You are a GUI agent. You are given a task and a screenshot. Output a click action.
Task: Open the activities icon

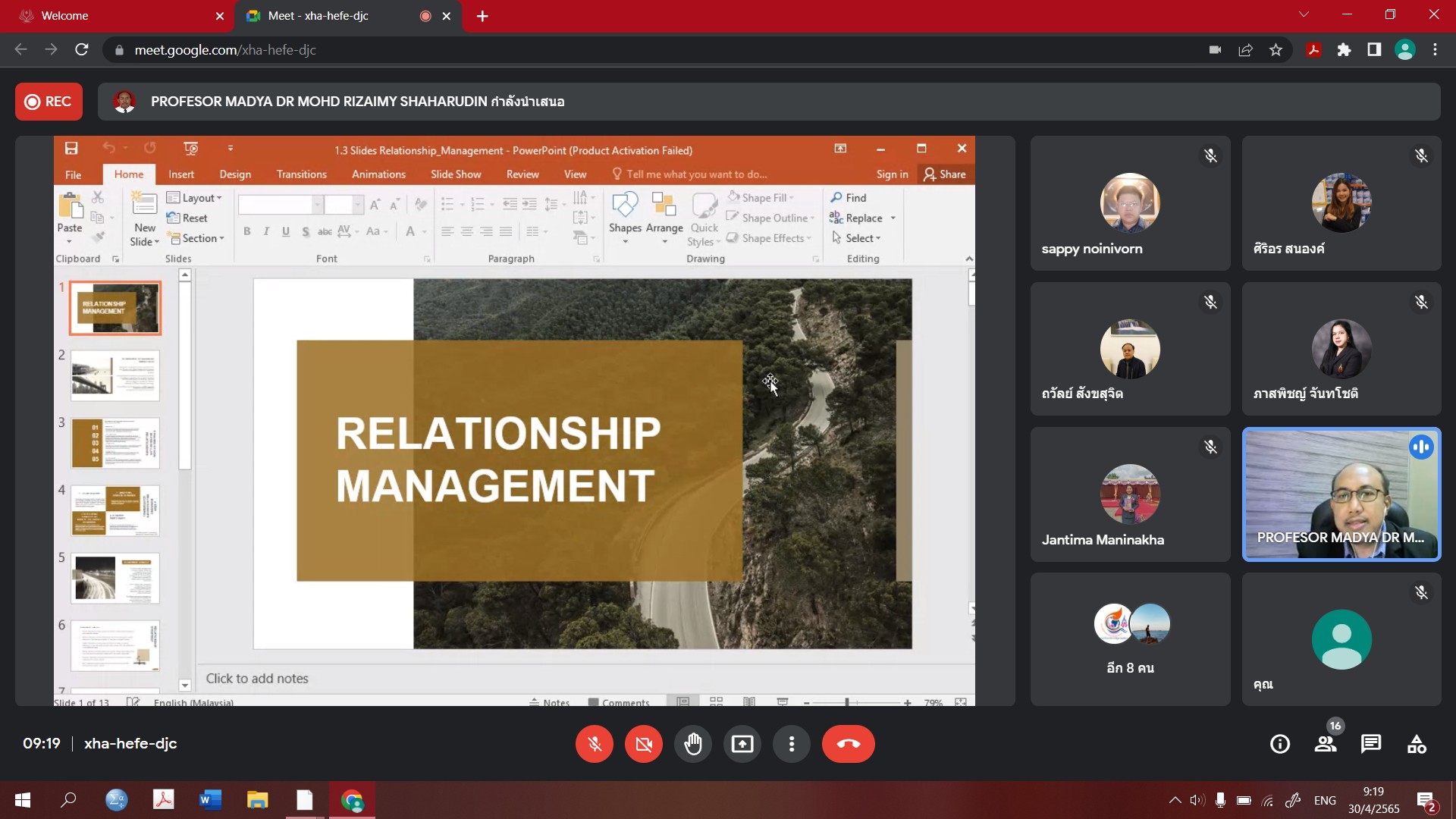point(1417,744)
